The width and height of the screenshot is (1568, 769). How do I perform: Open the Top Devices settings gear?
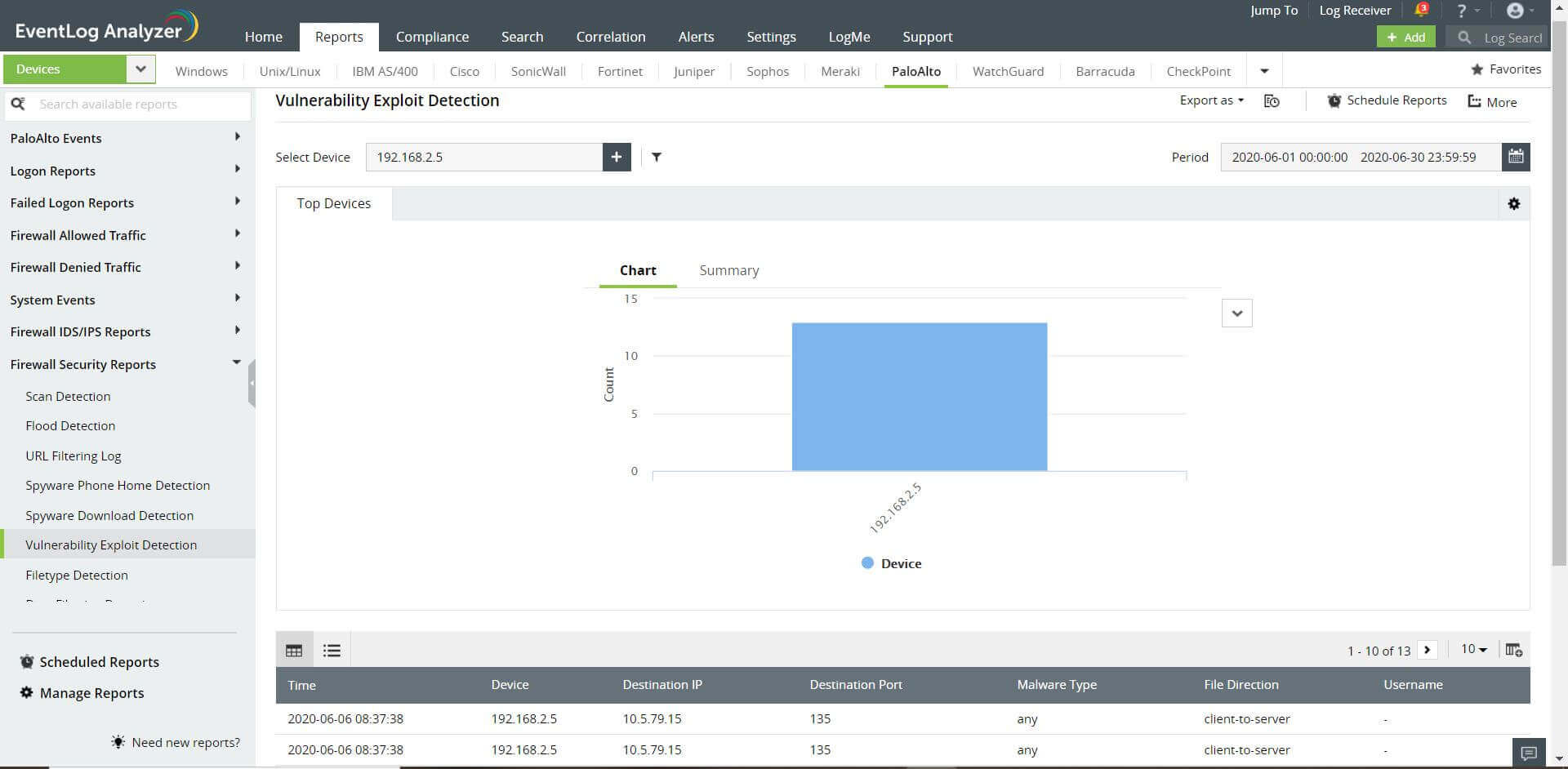(x=1514, y=203)
